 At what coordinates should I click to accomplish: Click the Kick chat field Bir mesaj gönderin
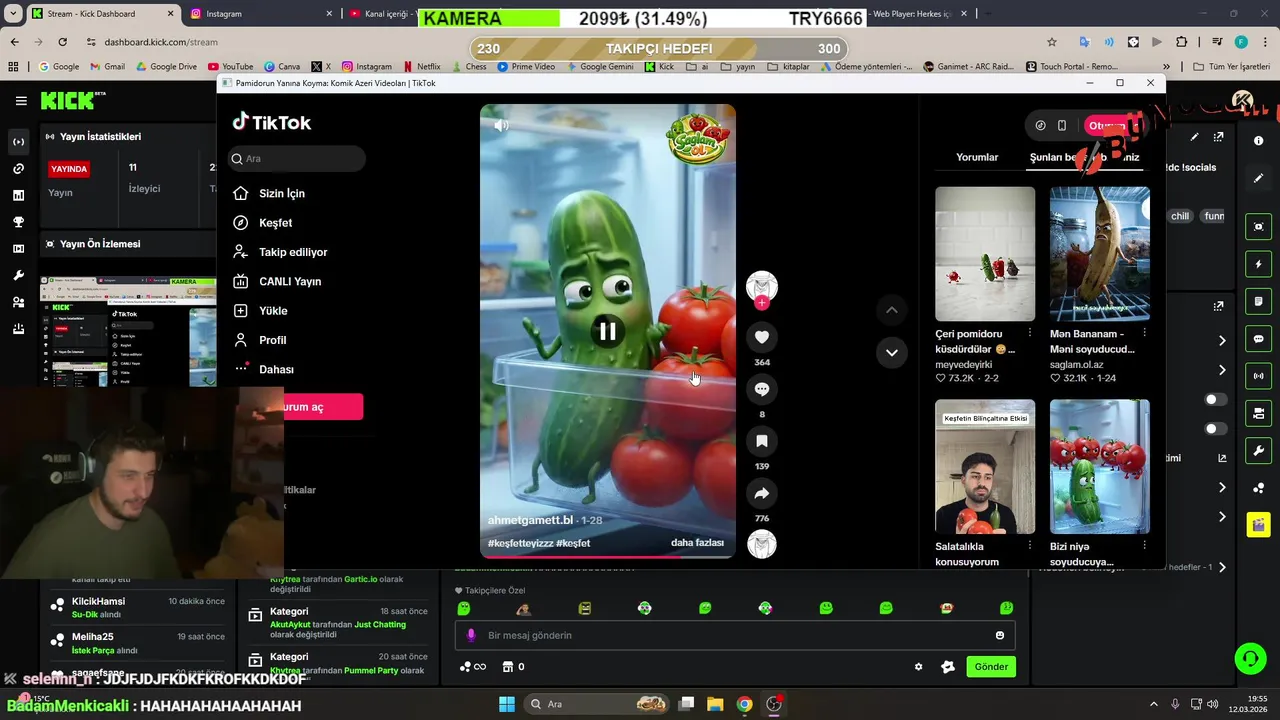pyautogui.click(x=735, y=635)
